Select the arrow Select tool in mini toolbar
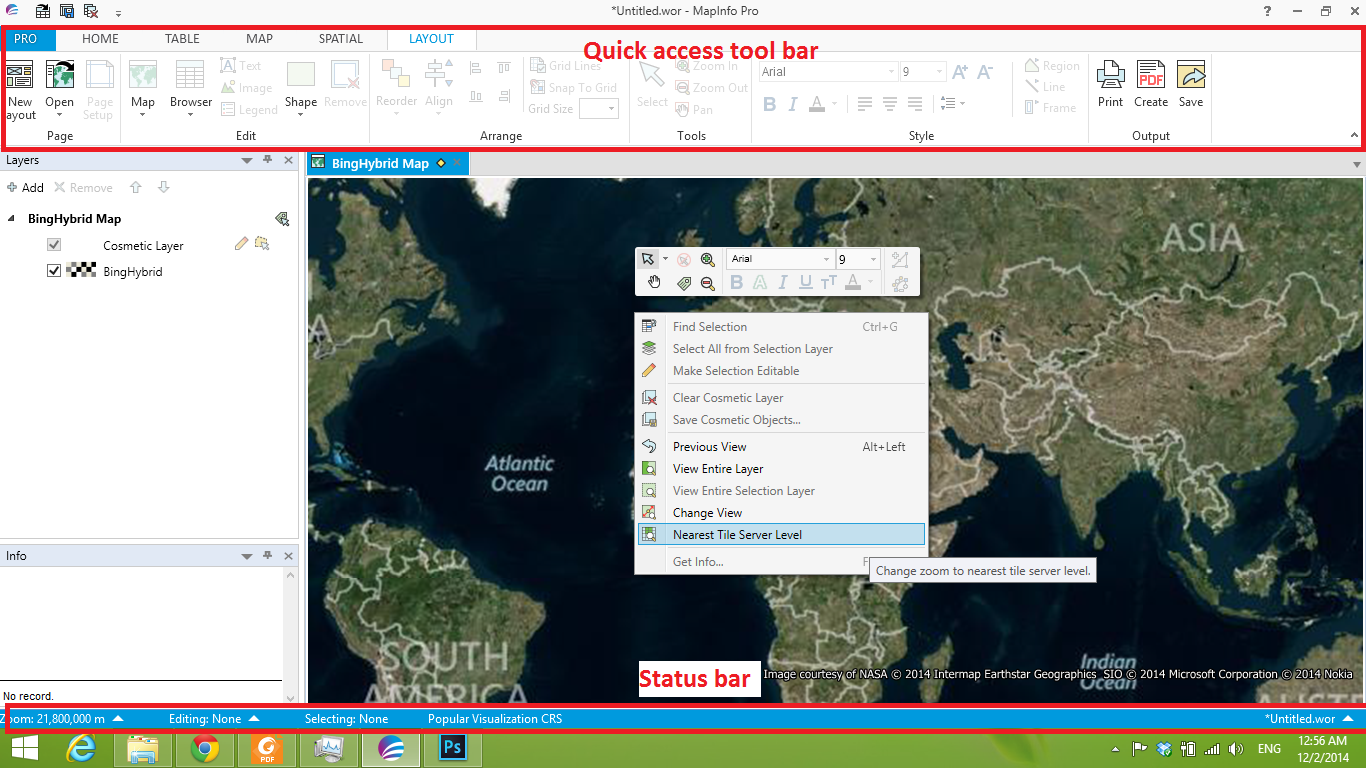 (x=648, y=259)
